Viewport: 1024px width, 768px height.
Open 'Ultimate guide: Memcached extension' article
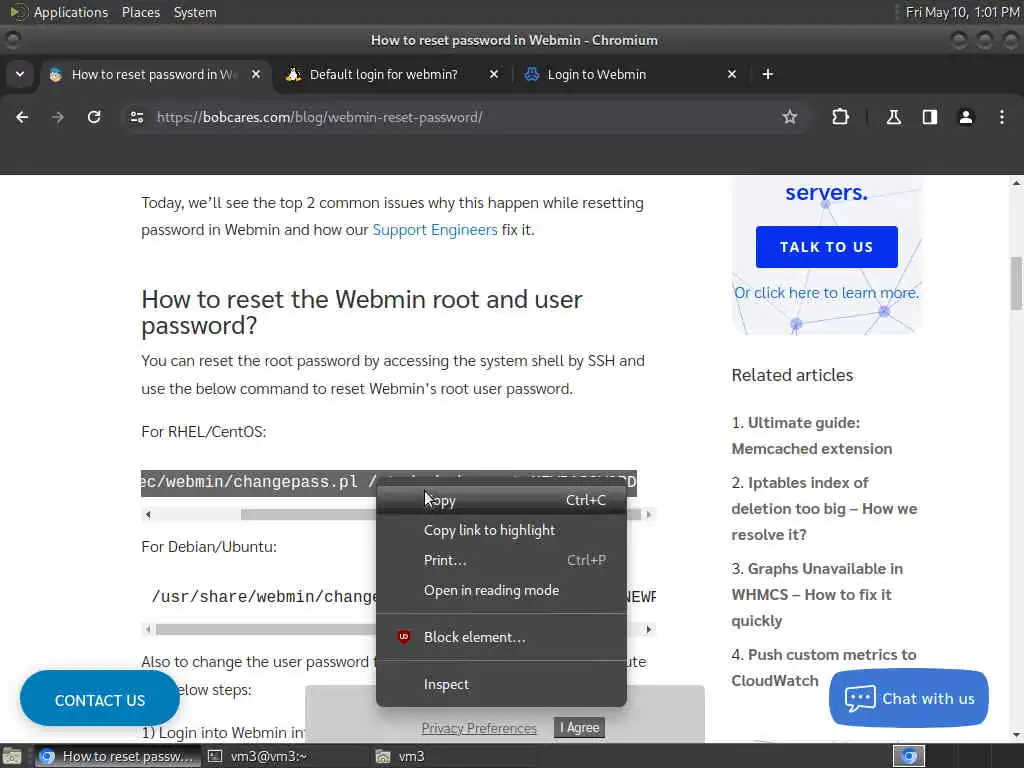(x=811, y=436)
